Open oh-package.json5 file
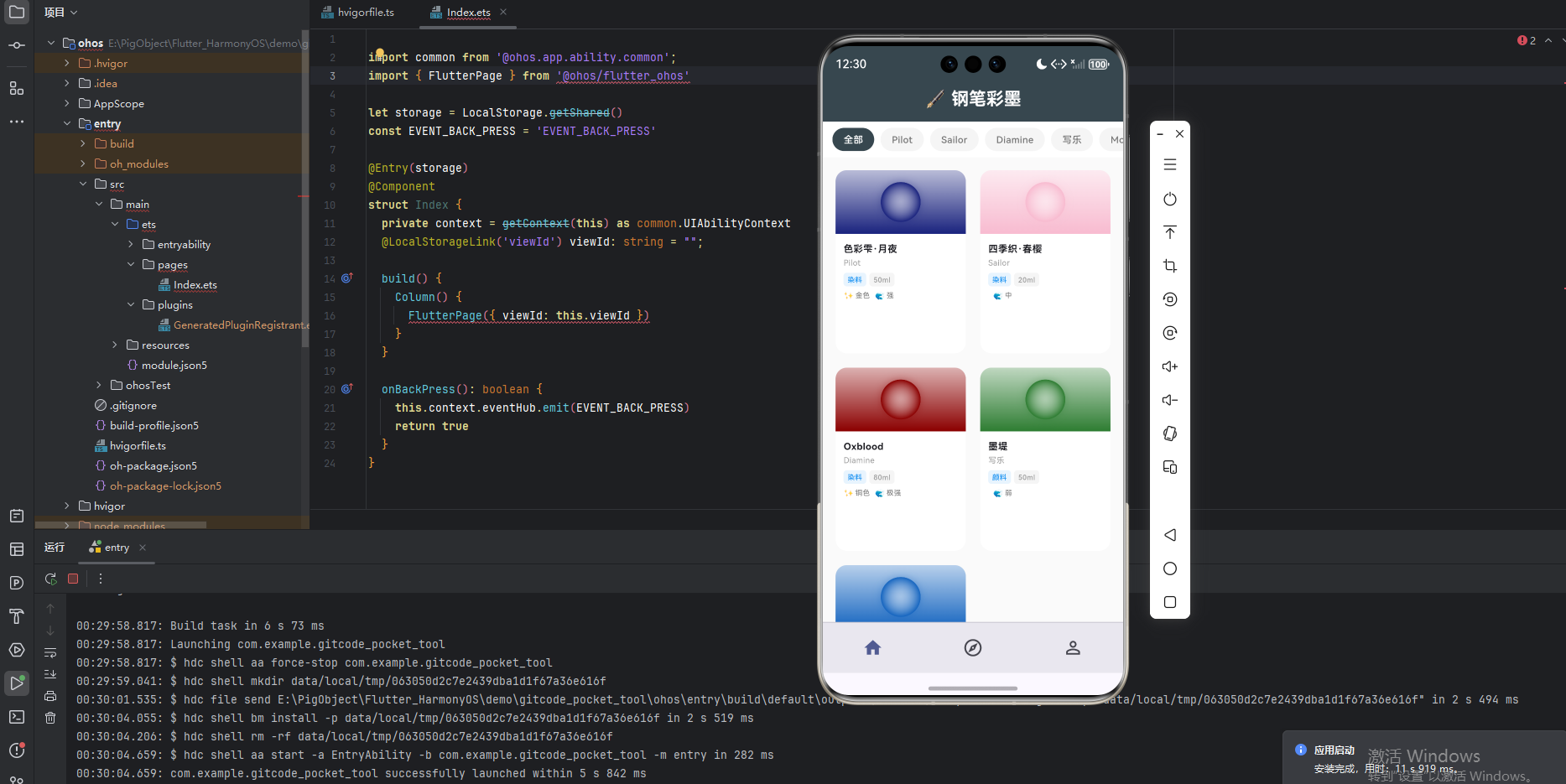This screenshot has width=1566, height=784. pos(153,465)
